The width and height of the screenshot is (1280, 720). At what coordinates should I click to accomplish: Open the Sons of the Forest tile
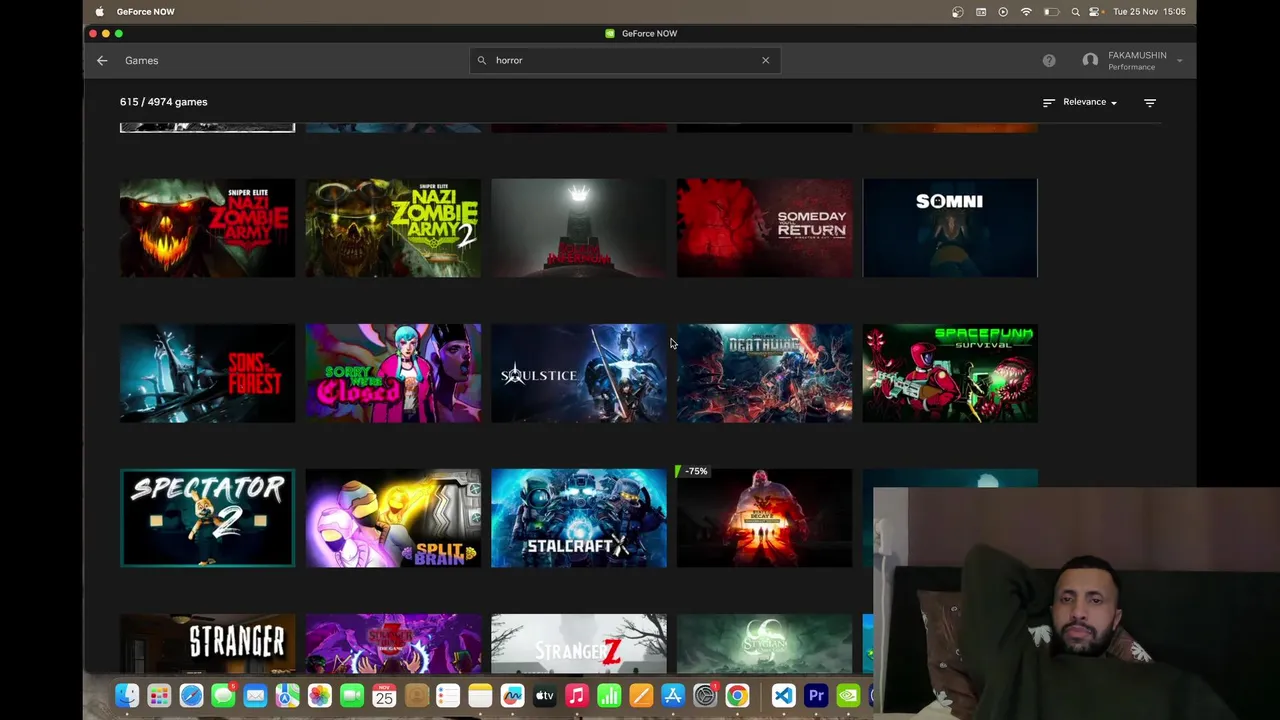[x=207, y=373]
